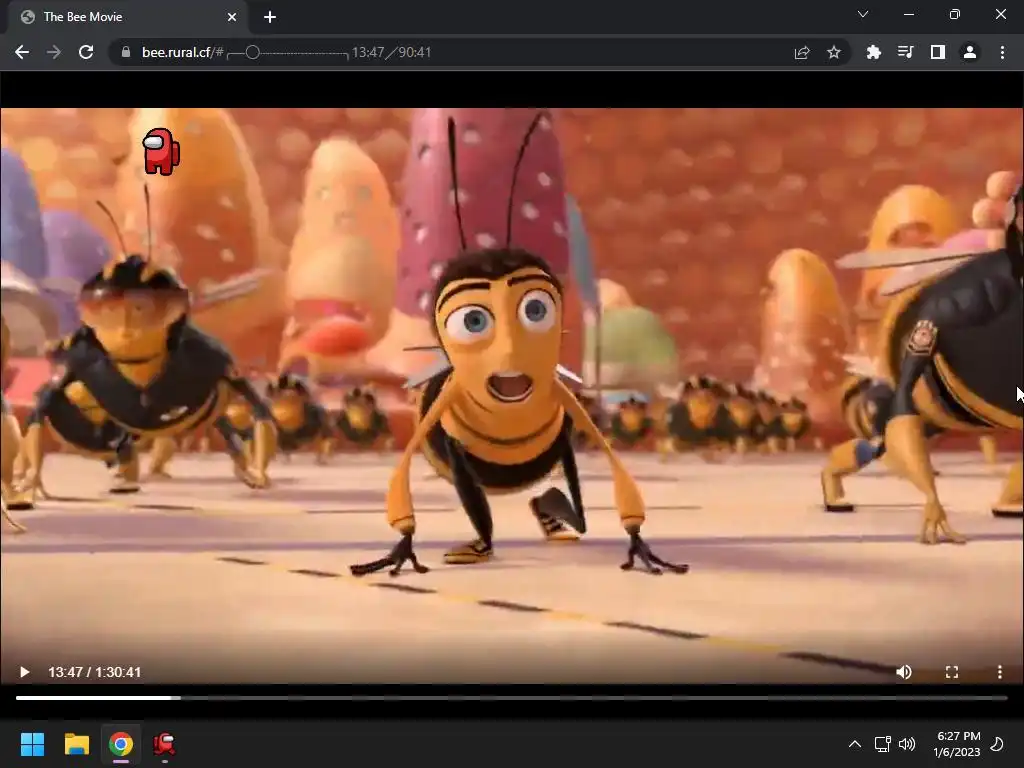
Task: Open the Windows Start menu
Action: 32,744
